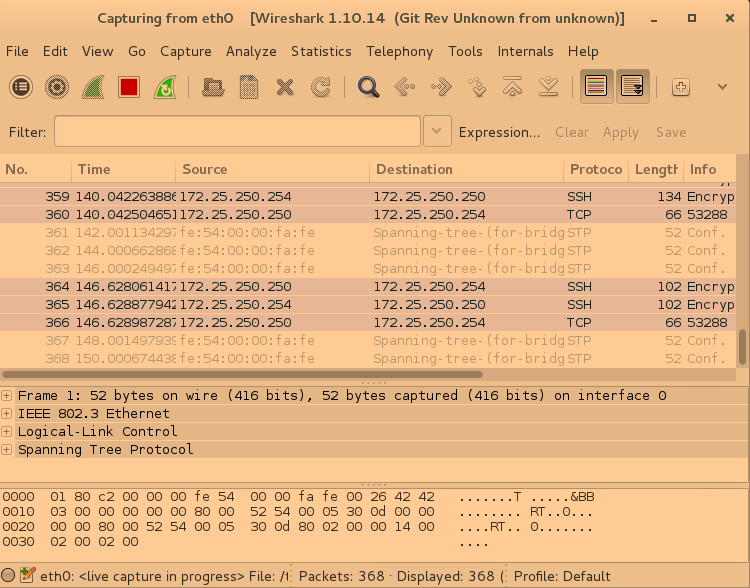Open capture options from the toolbar
The height and width of the screenshot is (588, 750).
pos(57,87)
